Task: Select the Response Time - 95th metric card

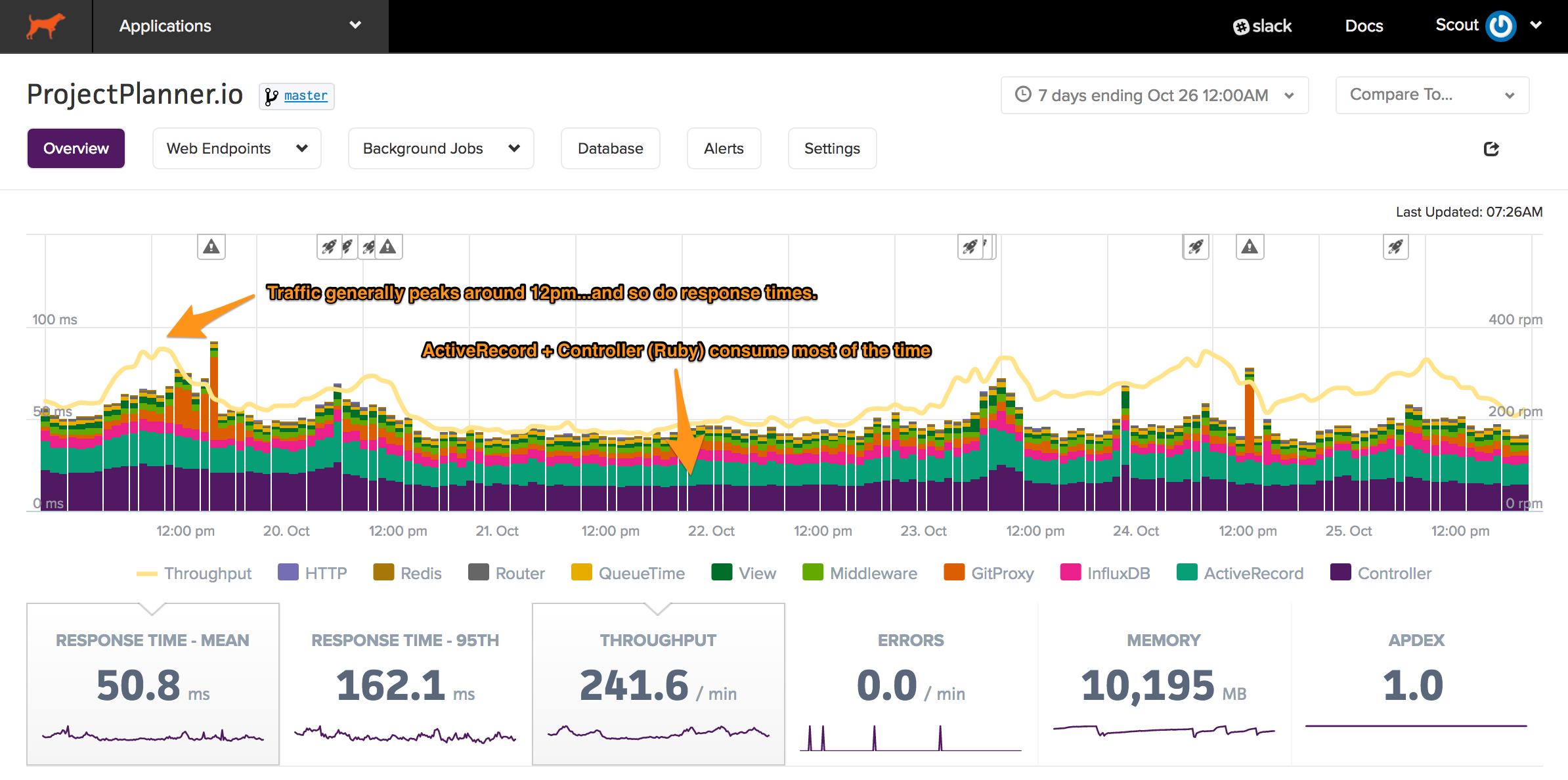Action: click(x=406, y=684)
